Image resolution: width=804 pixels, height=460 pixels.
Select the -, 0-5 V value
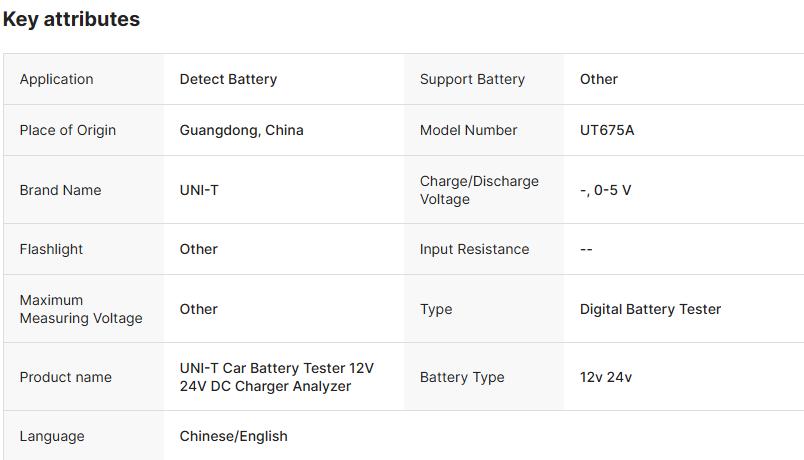point(605,190)
